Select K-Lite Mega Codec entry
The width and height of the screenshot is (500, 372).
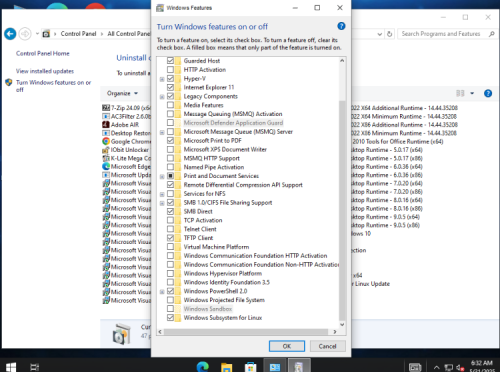point(127,158)
